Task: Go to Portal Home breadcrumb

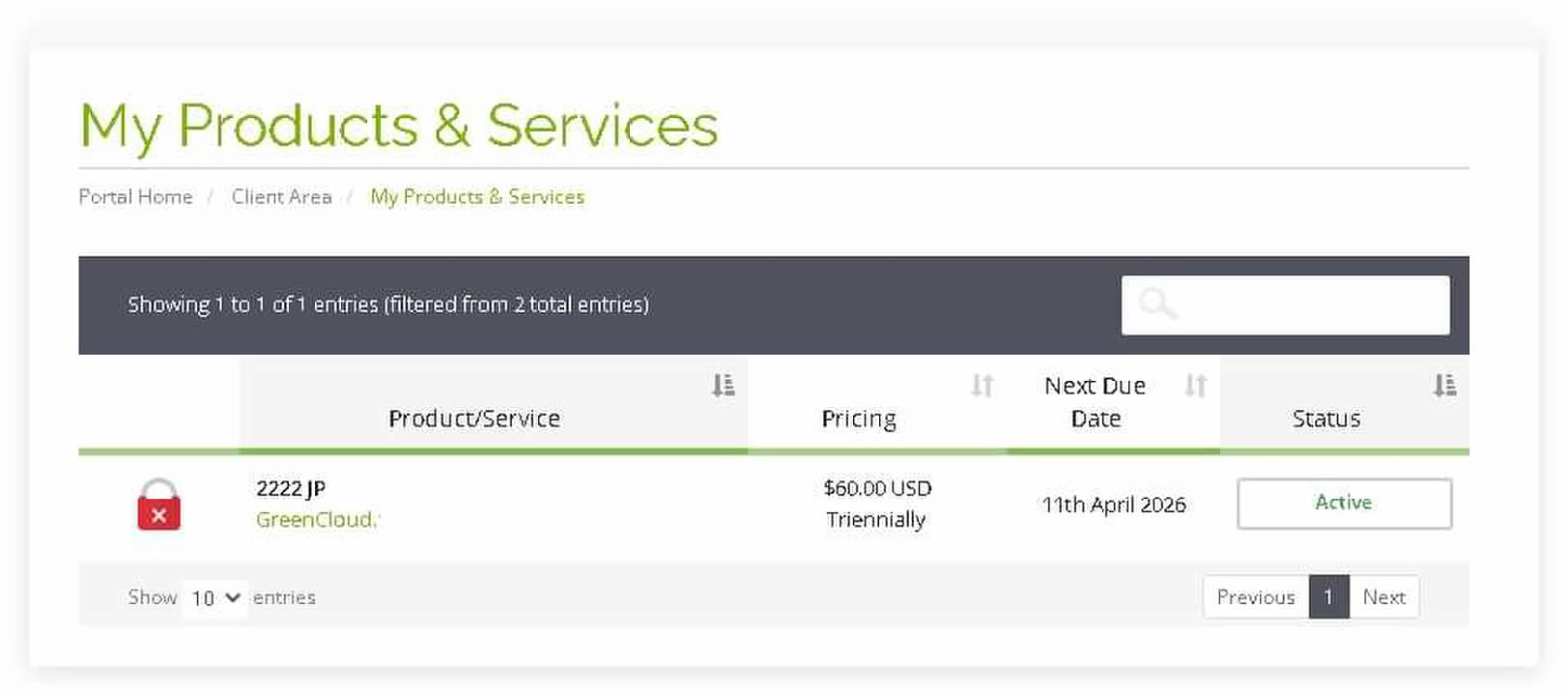Action: tap(135, 197)
